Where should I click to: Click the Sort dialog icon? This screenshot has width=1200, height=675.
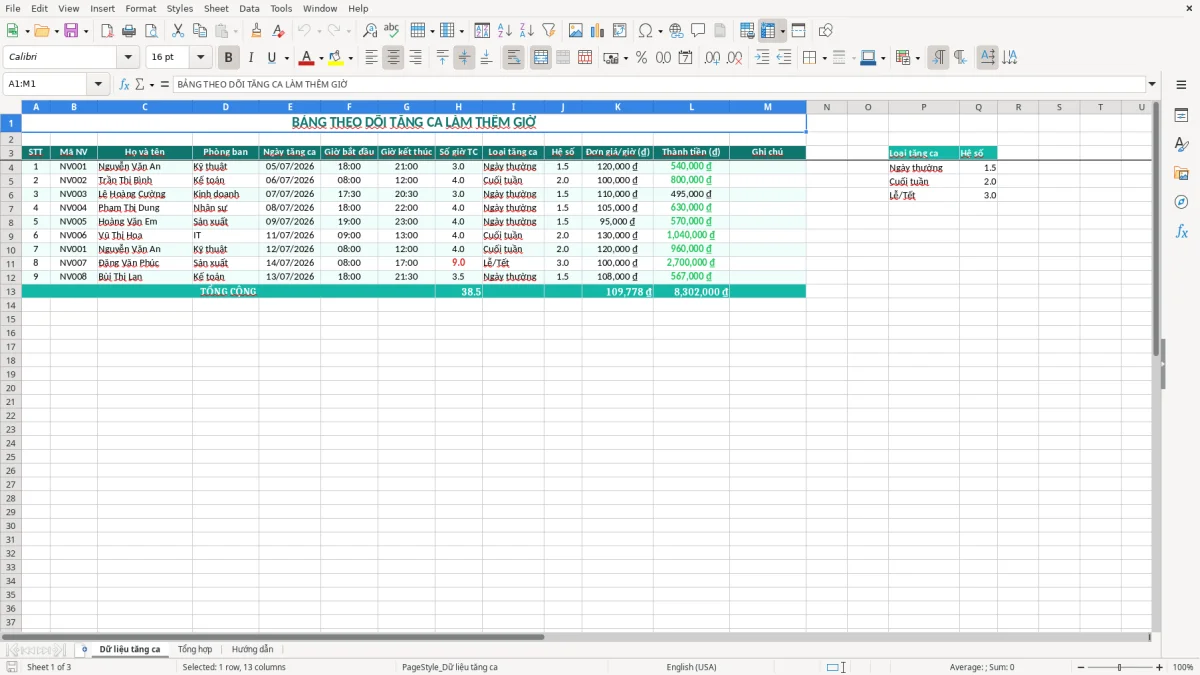coord(482,31)
